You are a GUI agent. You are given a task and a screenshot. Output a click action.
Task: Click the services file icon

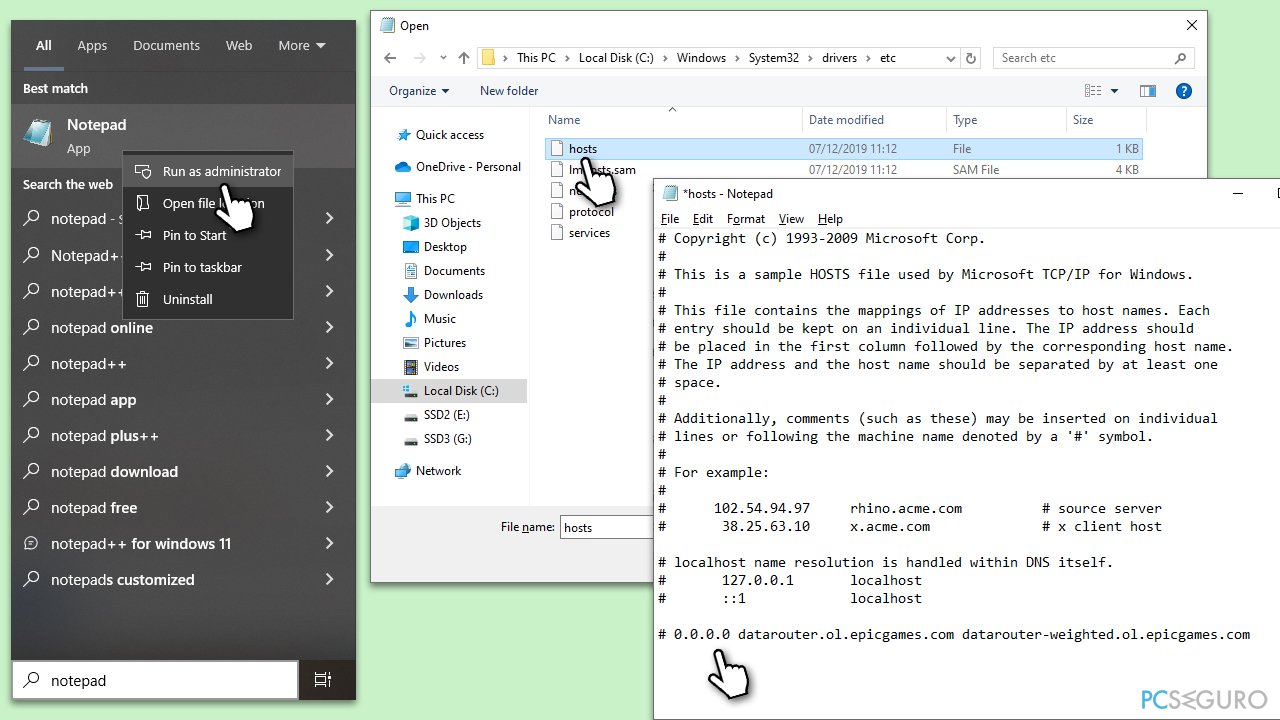558,233
